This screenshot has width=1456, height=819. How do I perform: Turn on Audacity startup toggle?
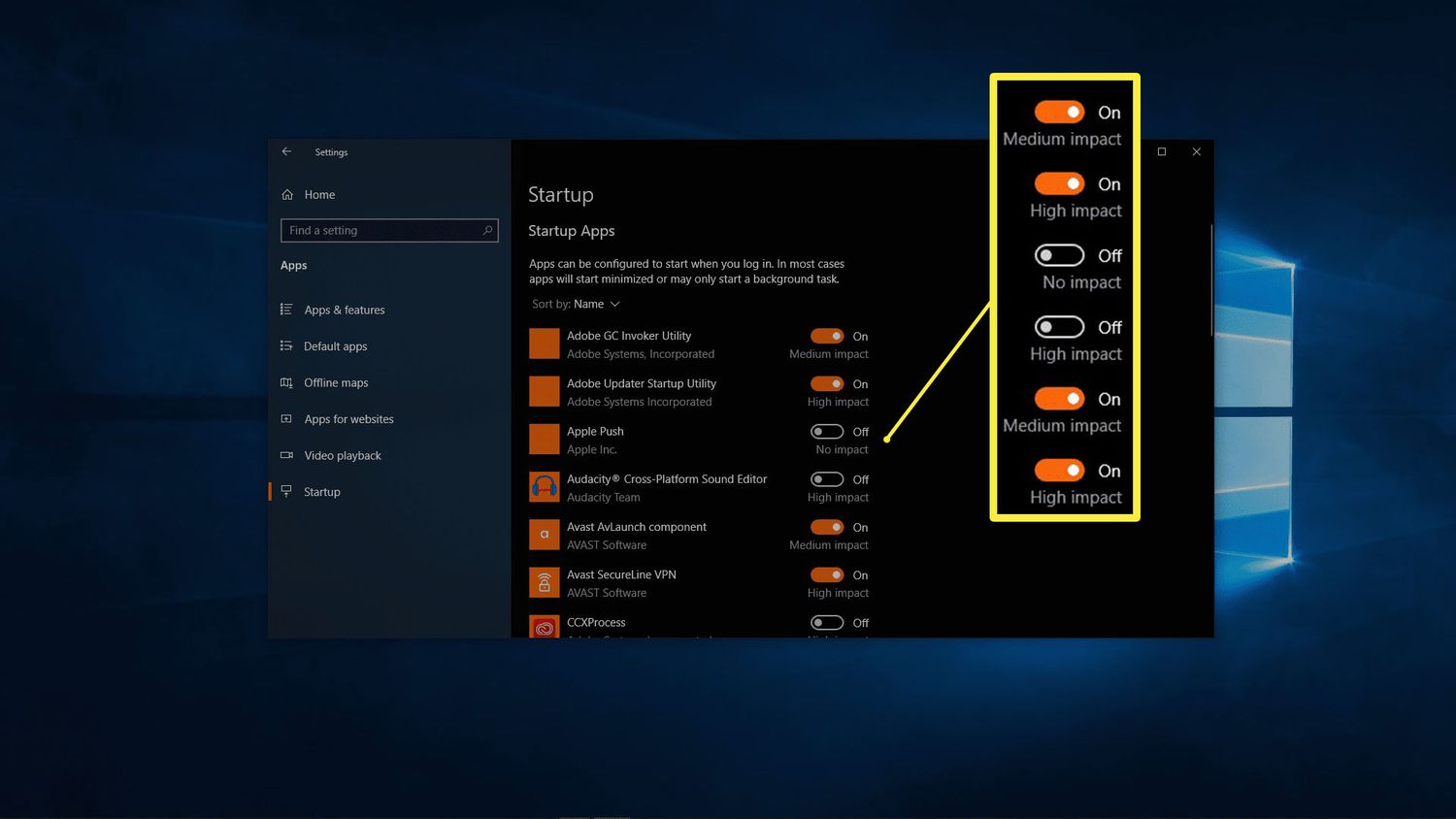[x=827, y=479]
